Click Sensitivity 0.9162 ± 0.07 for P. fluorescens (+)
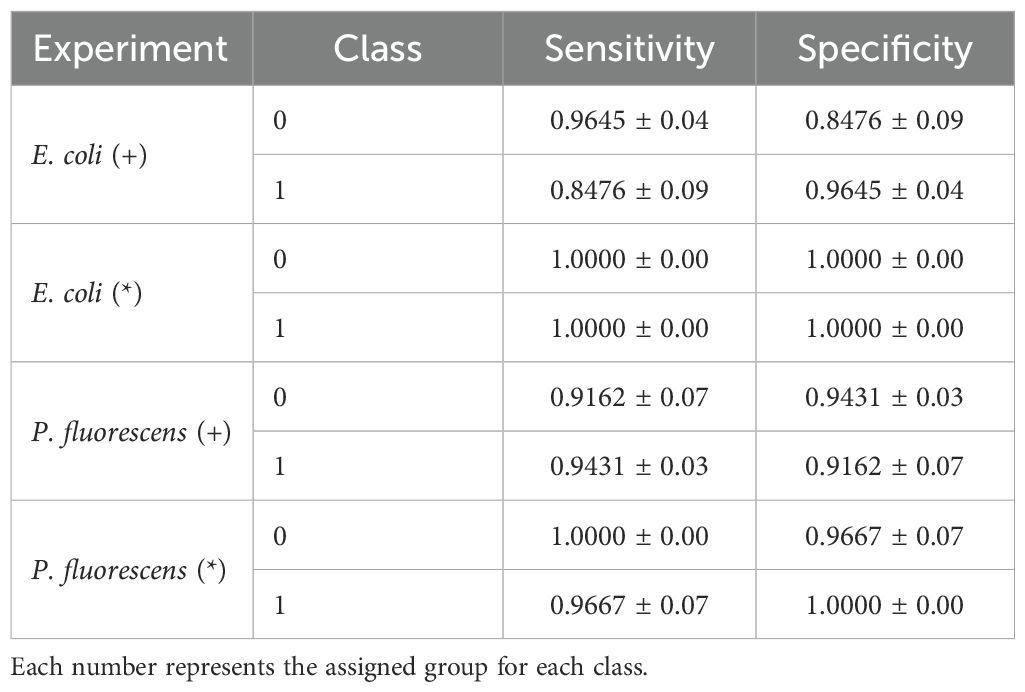 pos(629,397)
